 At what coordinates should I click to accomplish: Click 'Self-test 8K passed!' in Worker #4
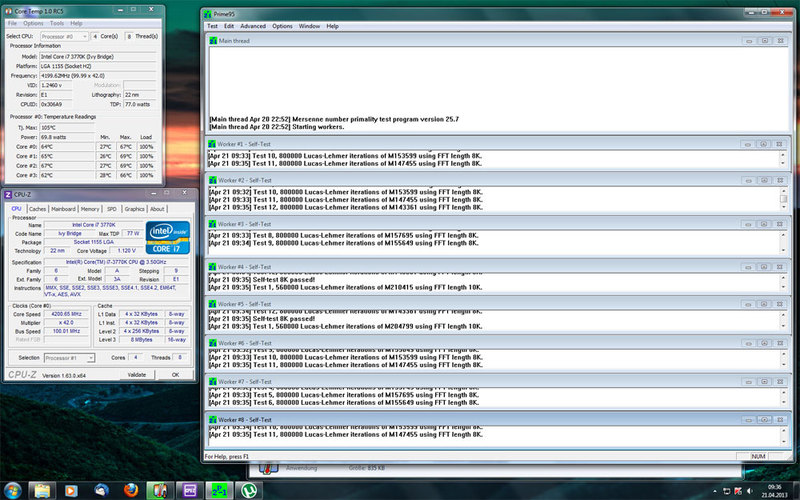tap(284, 280)
